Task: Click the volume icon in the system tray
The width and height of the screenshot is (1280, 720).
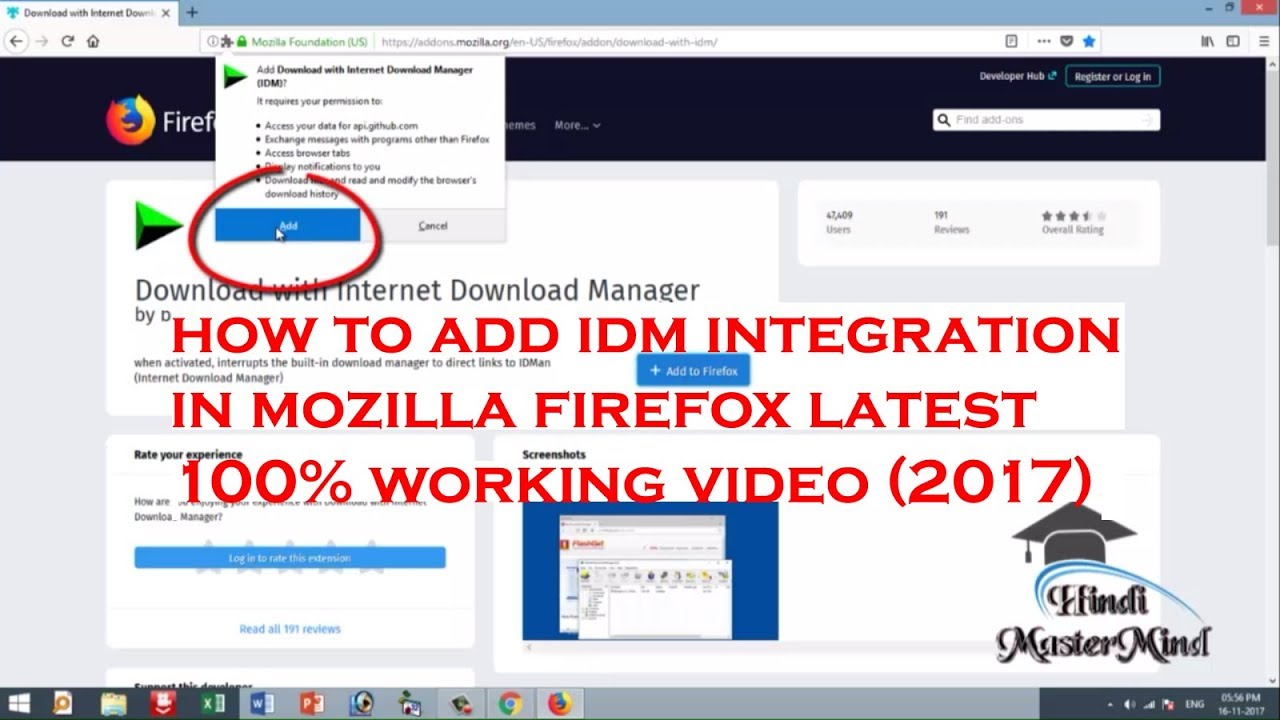Action: pyautogui.click(x=1129, y=703)
